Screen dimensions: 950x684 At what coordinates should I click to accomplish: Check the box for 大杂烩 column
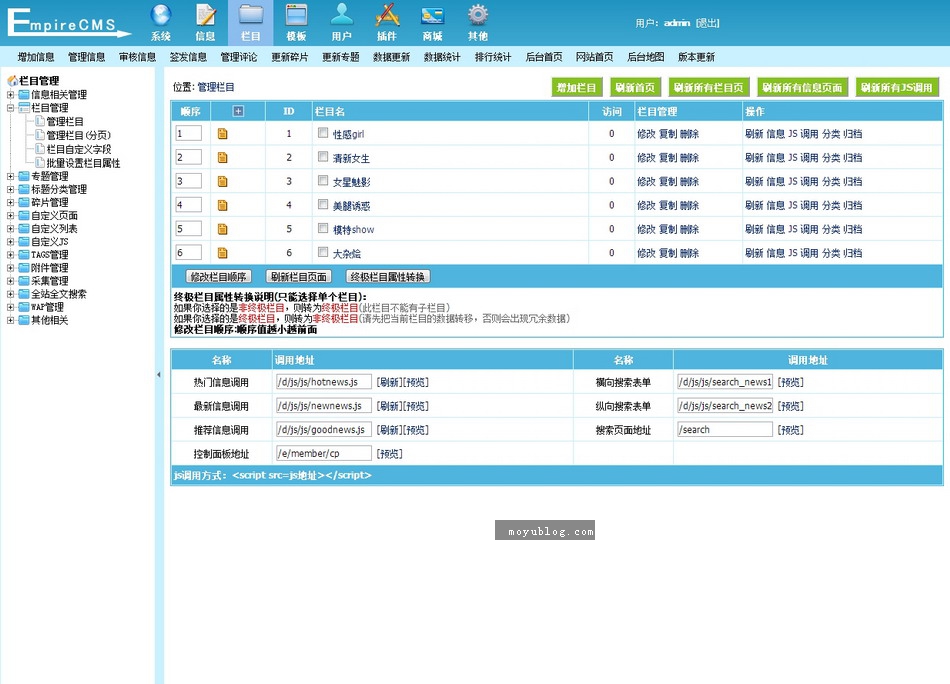pos(323,252)
